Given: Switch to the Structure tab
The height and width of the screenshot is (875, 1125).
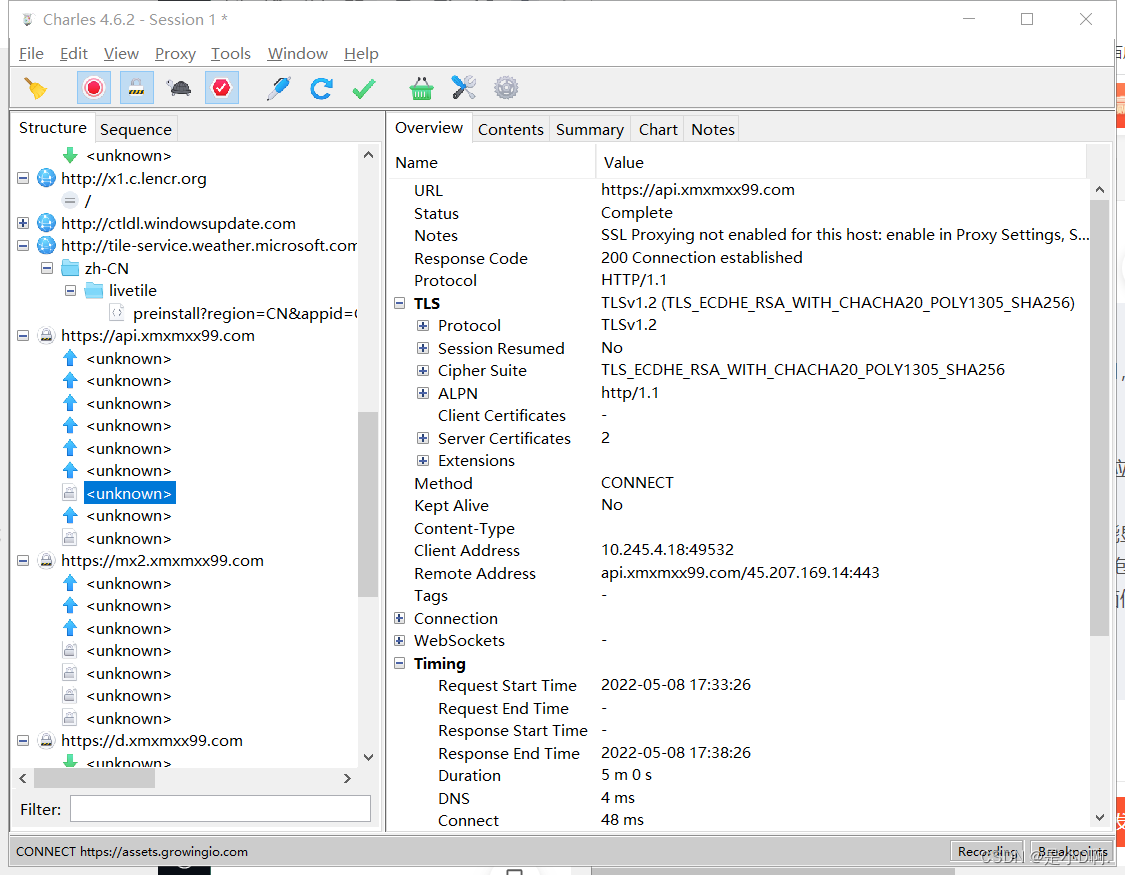Looking at the screenshot, I should click(x=52, y=128).
